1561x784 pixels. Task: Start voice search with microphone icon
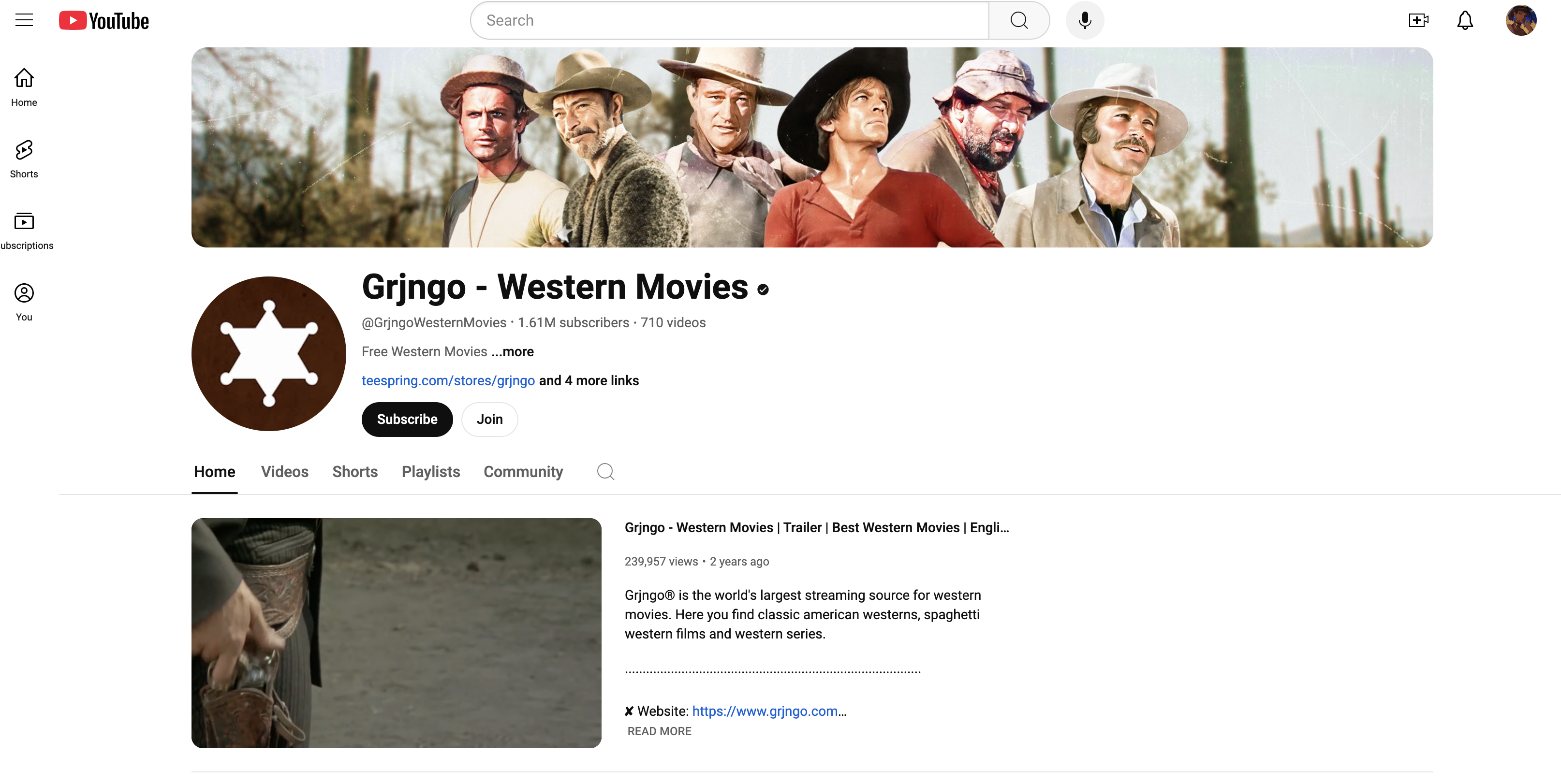pyautogui.click(x=1085, y=21)
